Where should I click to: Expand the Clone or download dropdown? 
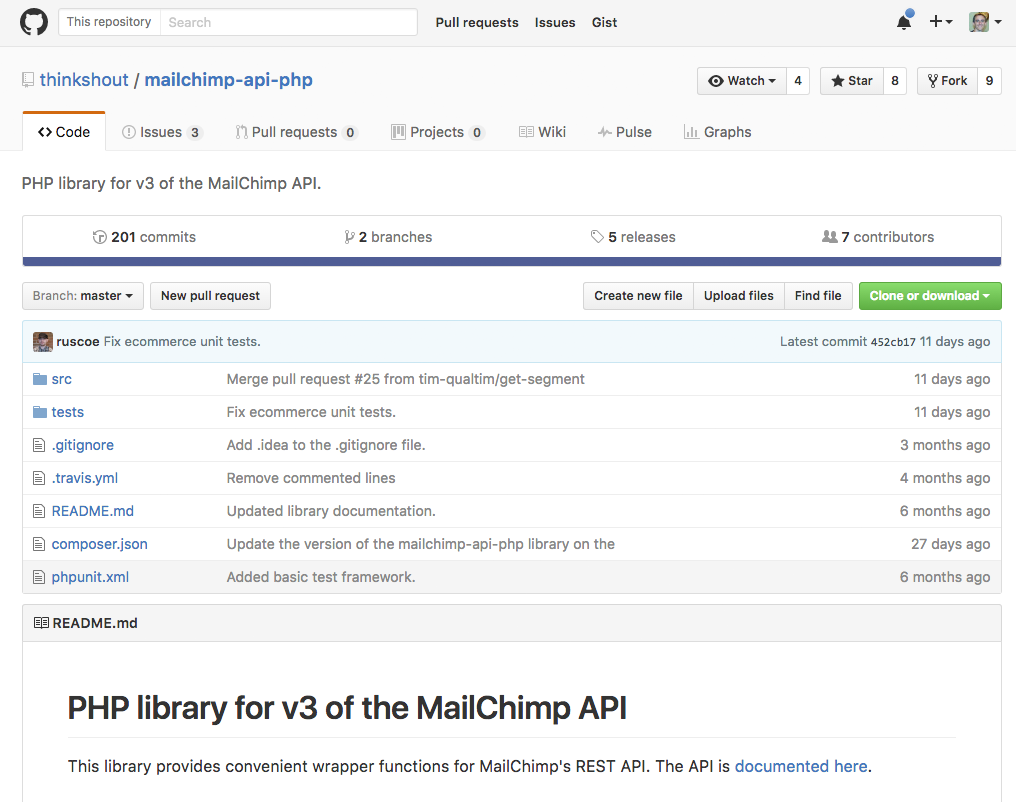930,296
